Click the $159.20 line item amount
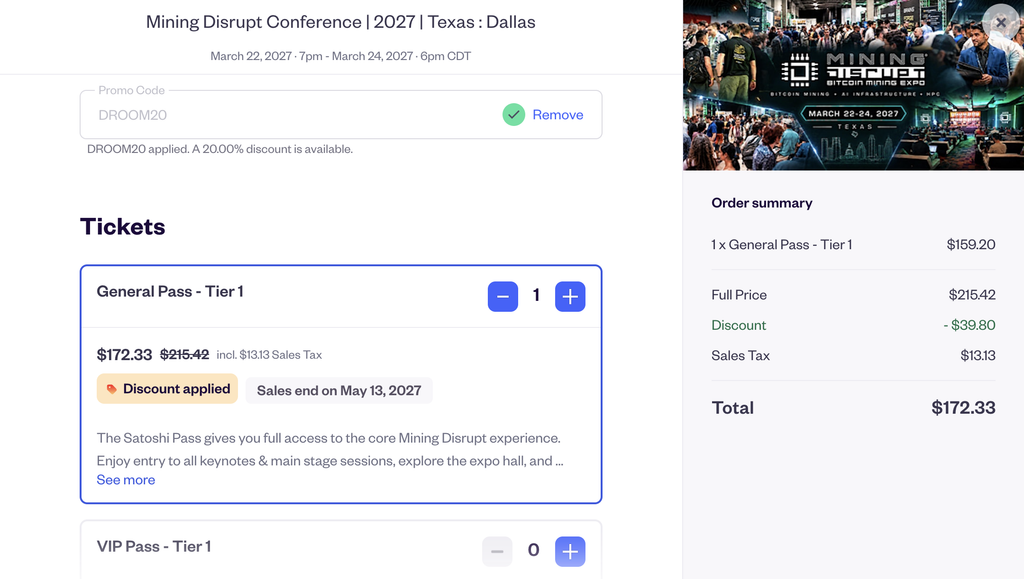The height and width of the screenshot is (579, 1024). coord(970,245)
